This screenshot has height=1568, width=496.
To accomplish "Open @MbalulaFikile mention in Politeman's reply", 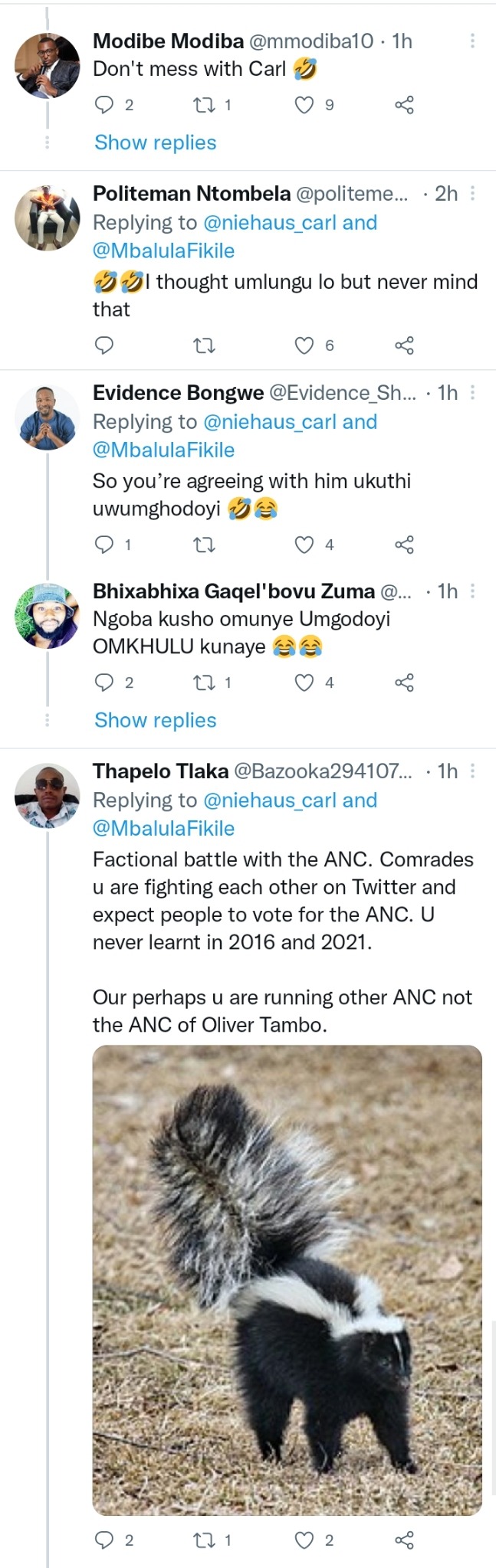I will click(164, 250).
